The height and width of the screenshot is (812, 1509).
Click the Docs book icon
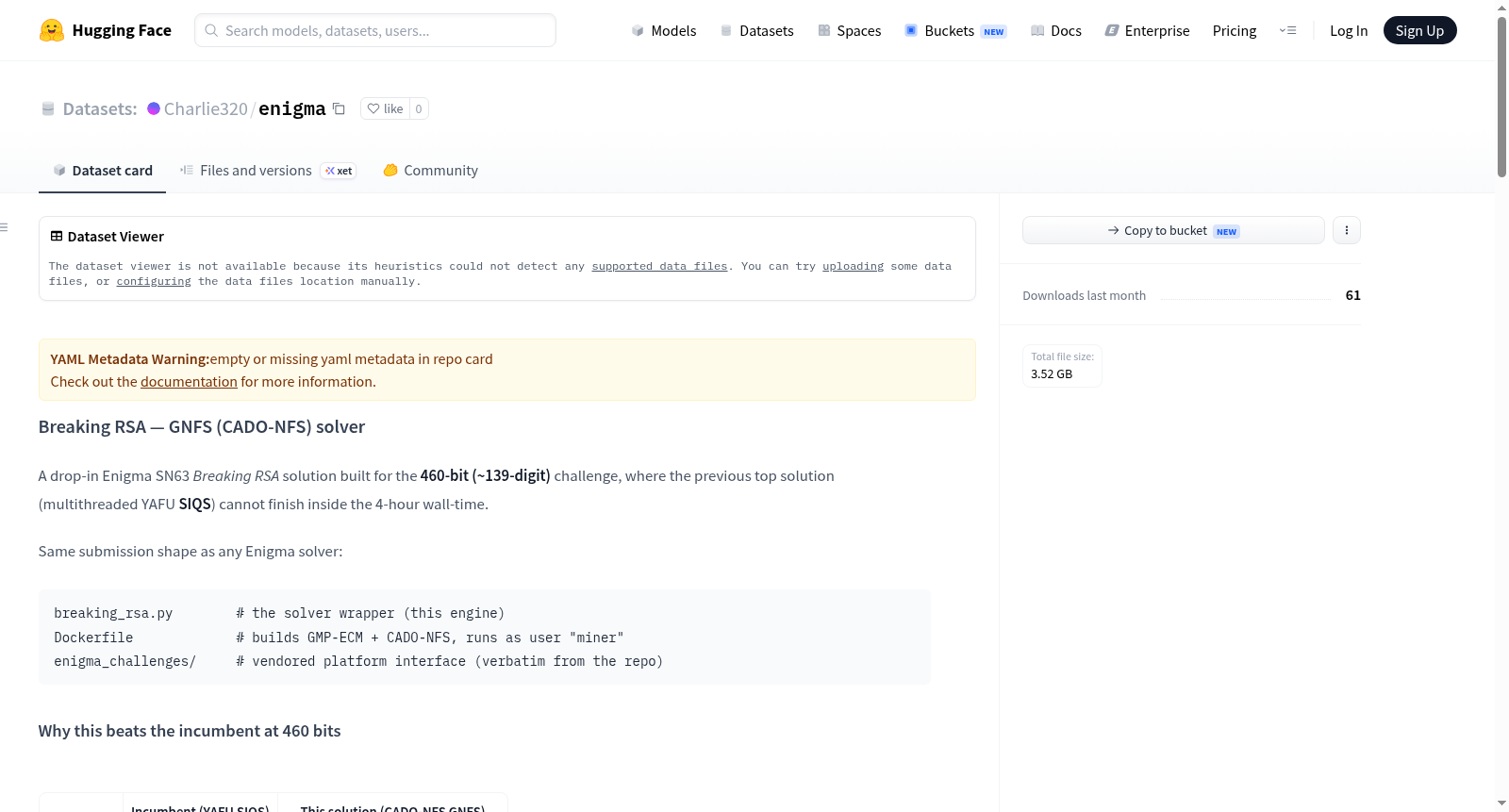[1037, 30]
